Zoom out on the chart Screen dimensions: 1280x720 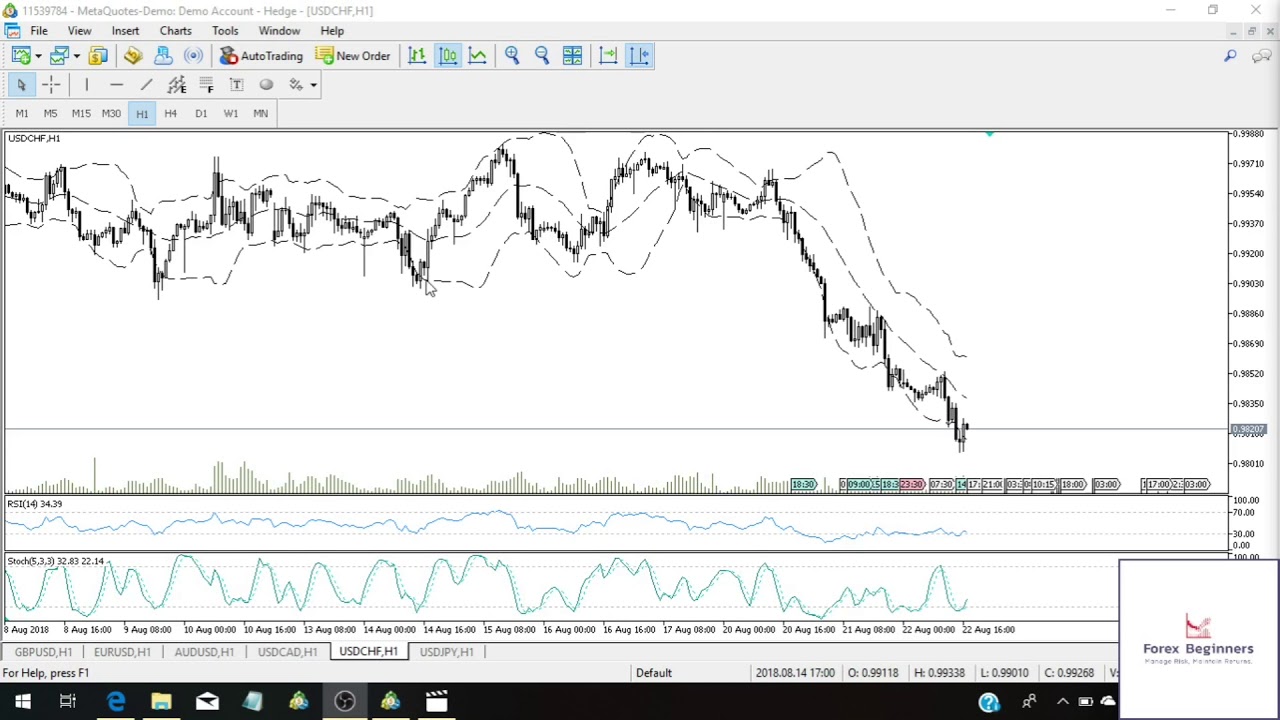542,56
